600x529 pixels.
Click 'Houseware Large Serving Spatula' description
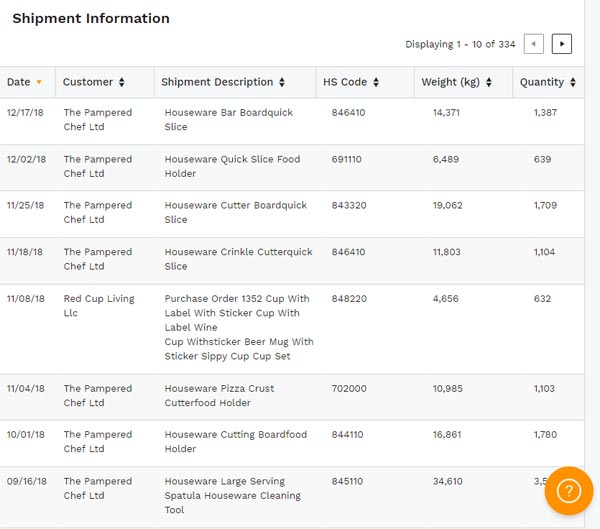(233, 495)
